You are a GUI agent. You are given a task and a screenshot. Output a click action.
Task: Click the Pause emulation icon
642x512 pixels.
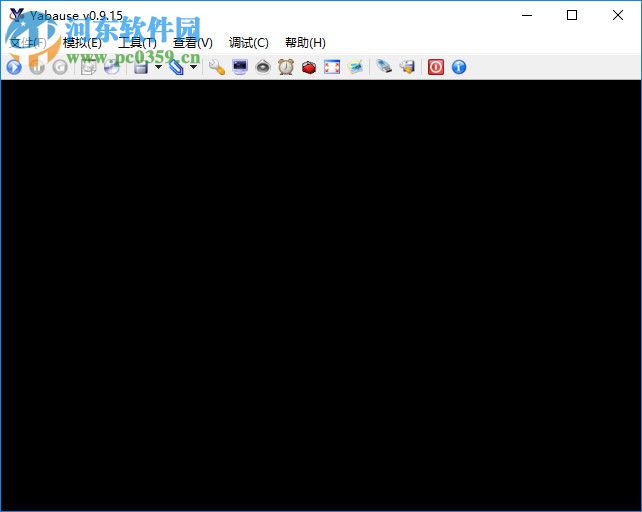(x=37, y=67)
